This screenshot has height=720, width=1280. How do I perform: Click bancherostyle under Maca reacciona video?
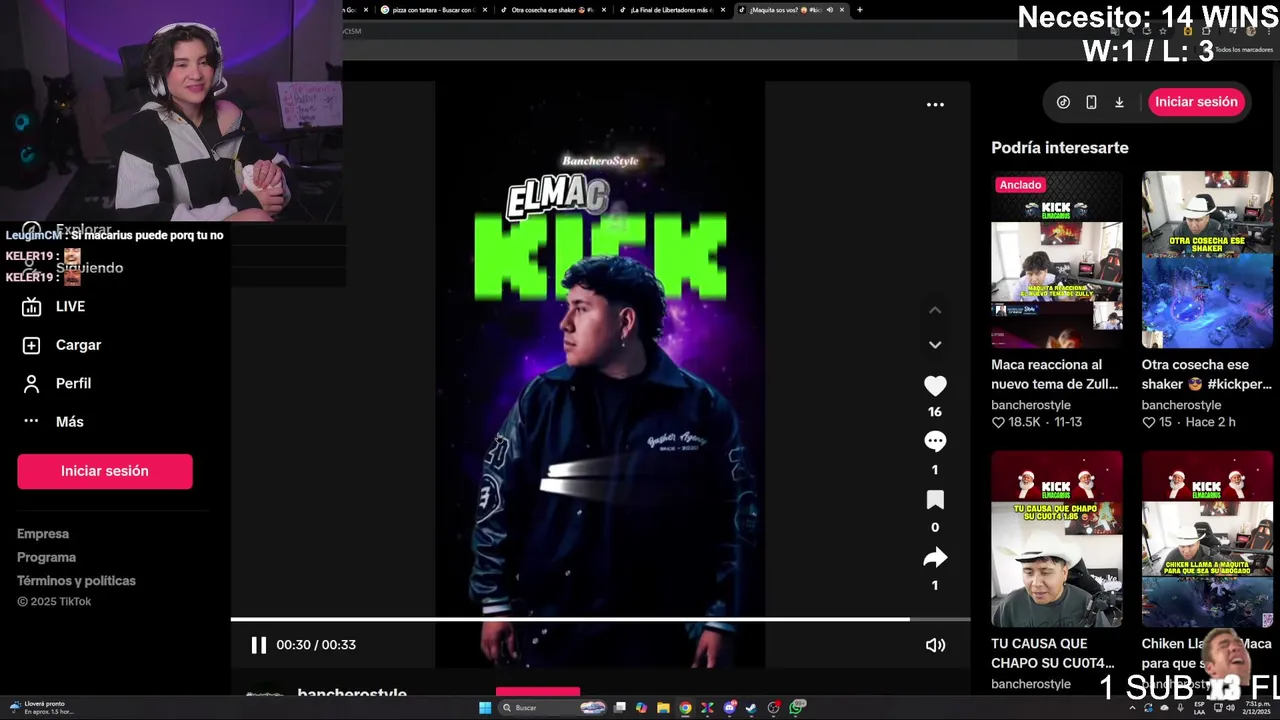coord(1031,405)
